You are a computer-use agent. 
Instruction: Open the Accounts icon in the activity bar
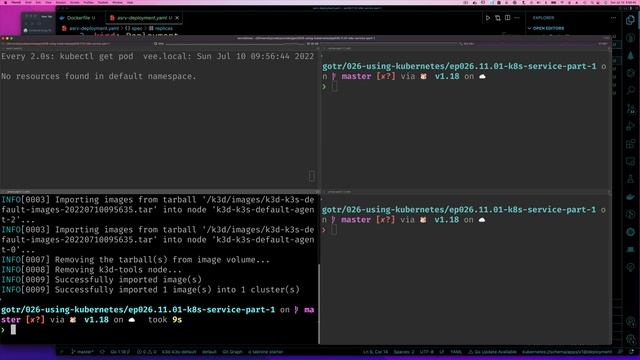[631, 321]
